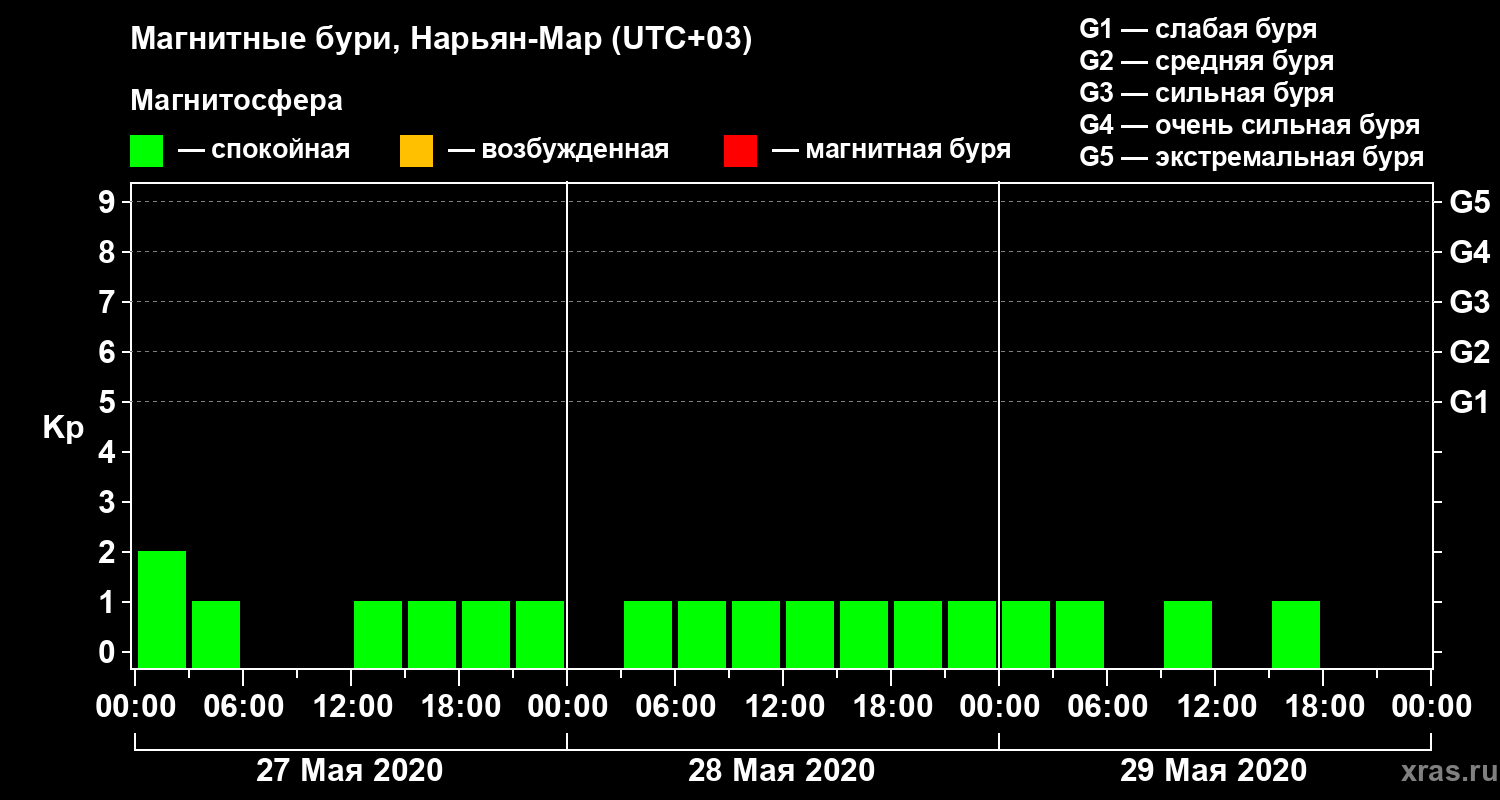The width and height of the screenshot is (1500, 800).
Task: Click the '— магнитная буря' legend label
Action: (892, 151)
